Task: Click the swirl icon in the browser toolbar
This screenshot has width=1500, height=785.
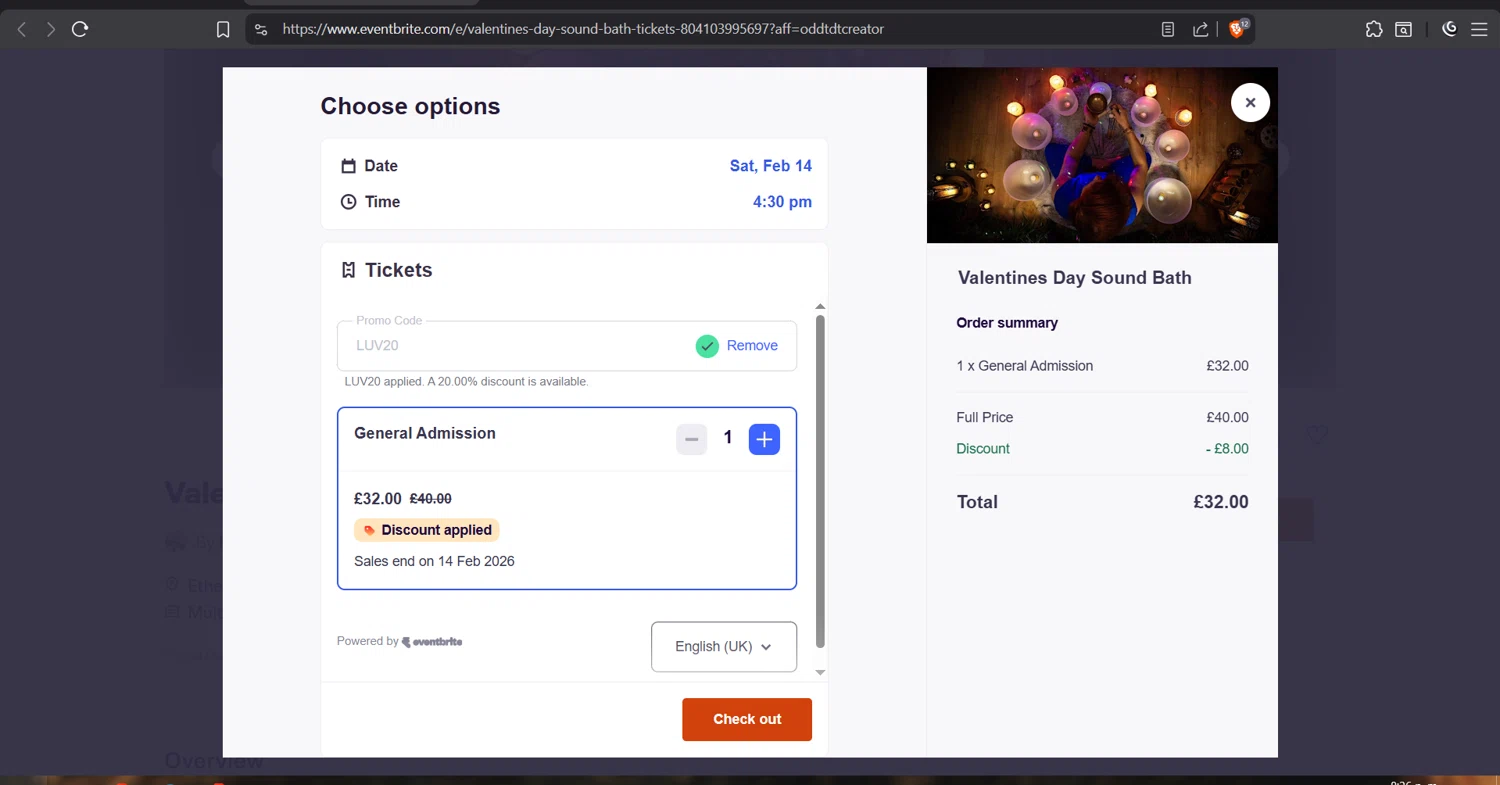Action: coord(1449,29)
